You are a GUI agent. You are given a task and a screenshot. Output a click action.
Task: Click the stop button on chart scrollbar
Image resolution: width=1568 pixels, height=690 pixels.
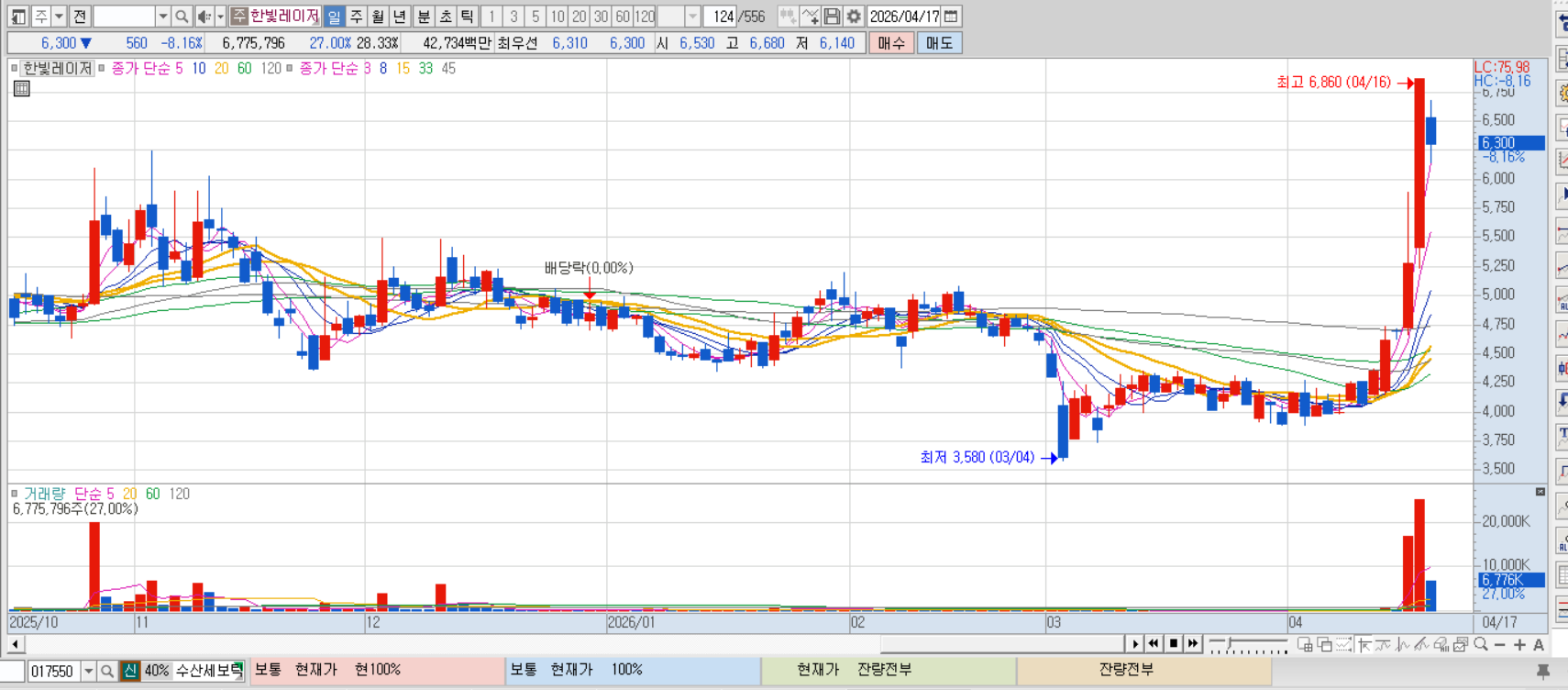pyautogui.click(x=1174, y=644)
